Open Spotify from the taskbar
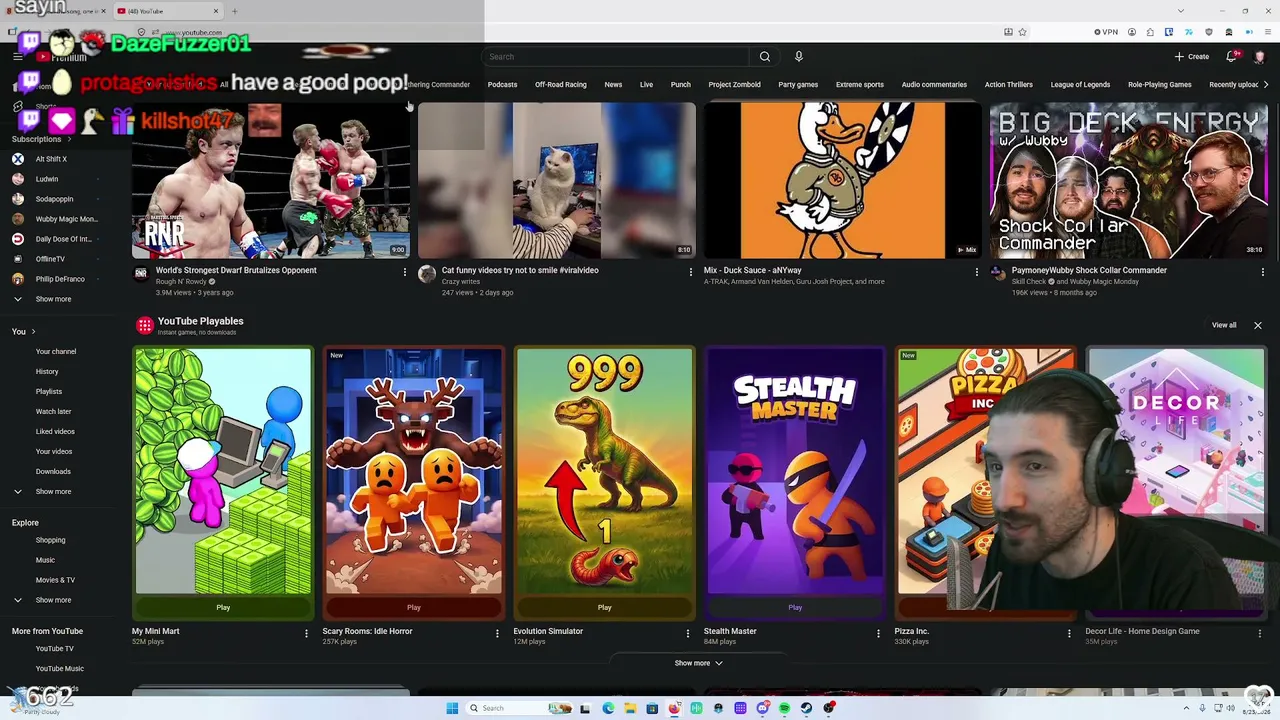The width and height of the screenshot is (1280, 720). [x=785, y=708]
